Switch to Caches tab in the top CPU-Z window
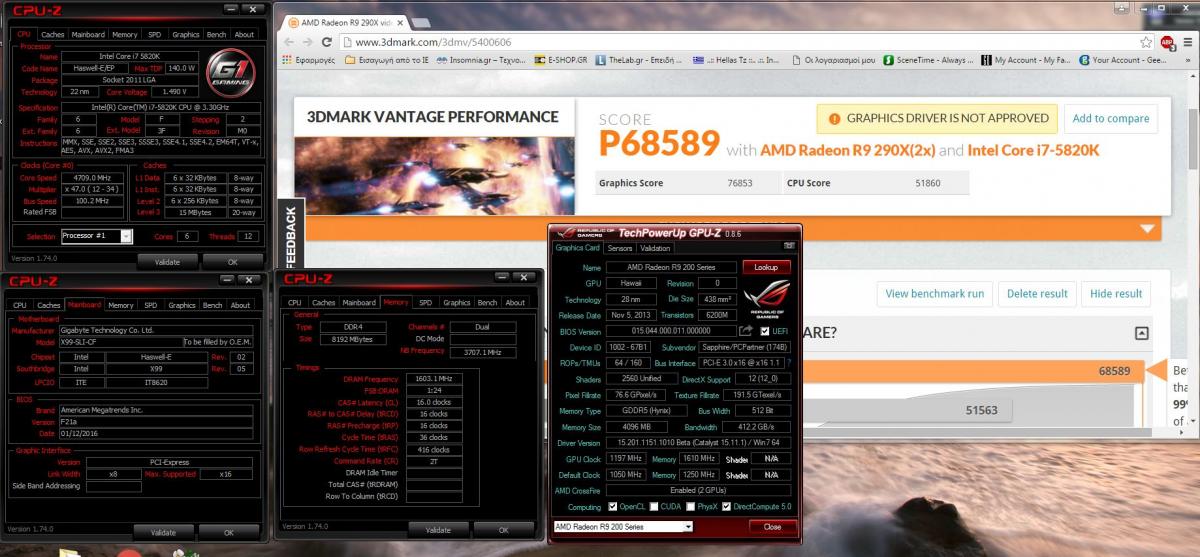The width and height of the screenshot is (1200, 557). tap(53, 34)
